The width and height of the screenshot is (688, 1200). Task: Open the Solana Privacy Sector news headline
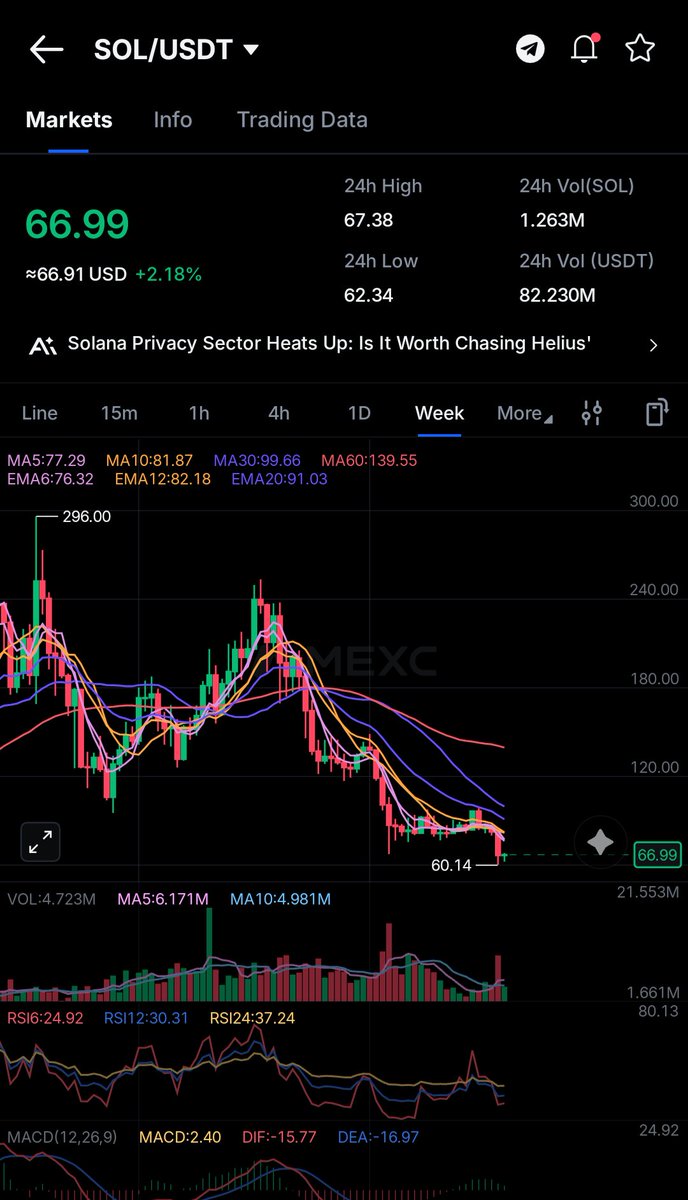(329, 343)
